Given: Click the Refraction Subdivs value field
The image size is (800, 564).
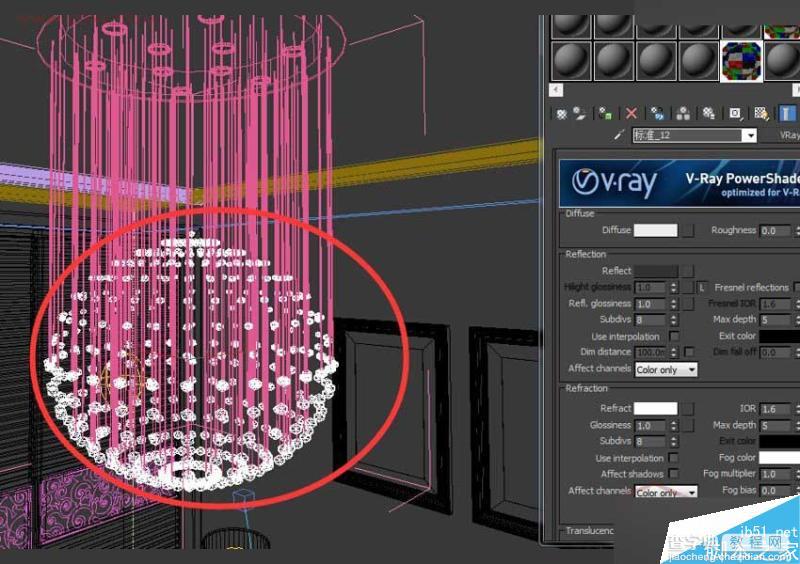Looking at the screenshot, I should point(651,441).
